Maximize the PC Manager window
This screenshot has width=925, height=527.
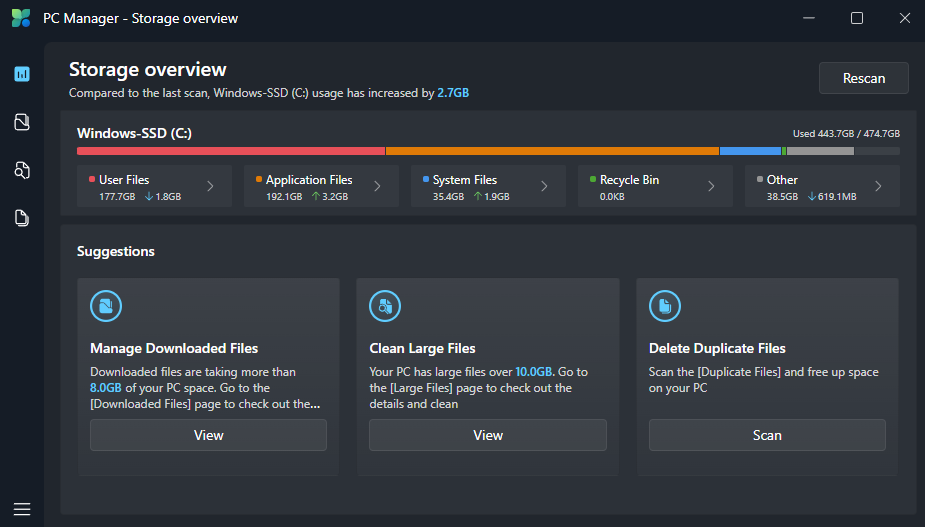click(x=857, y=18)
